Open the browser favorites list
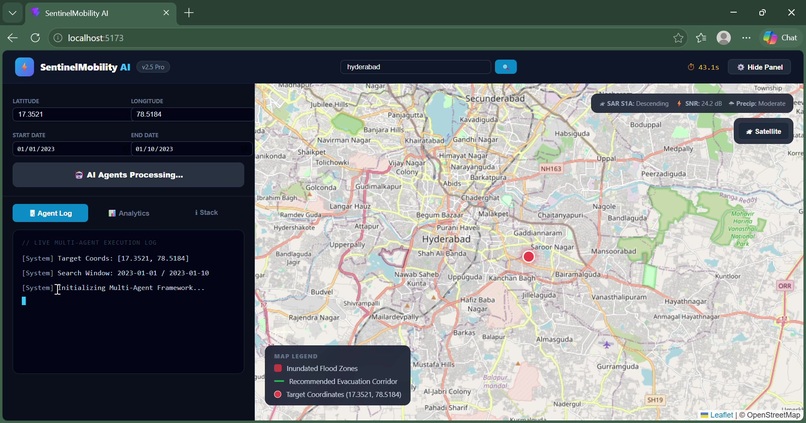 click(701, 38)
